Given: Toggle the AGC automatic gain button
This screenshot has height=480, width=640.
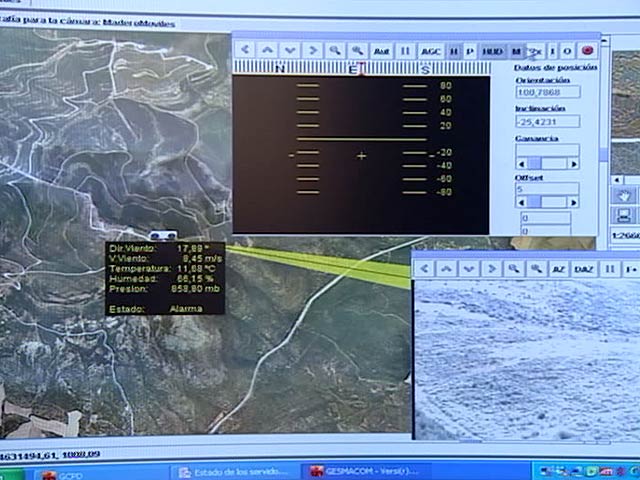Looking at the screenshot, I should coord(430,50).
